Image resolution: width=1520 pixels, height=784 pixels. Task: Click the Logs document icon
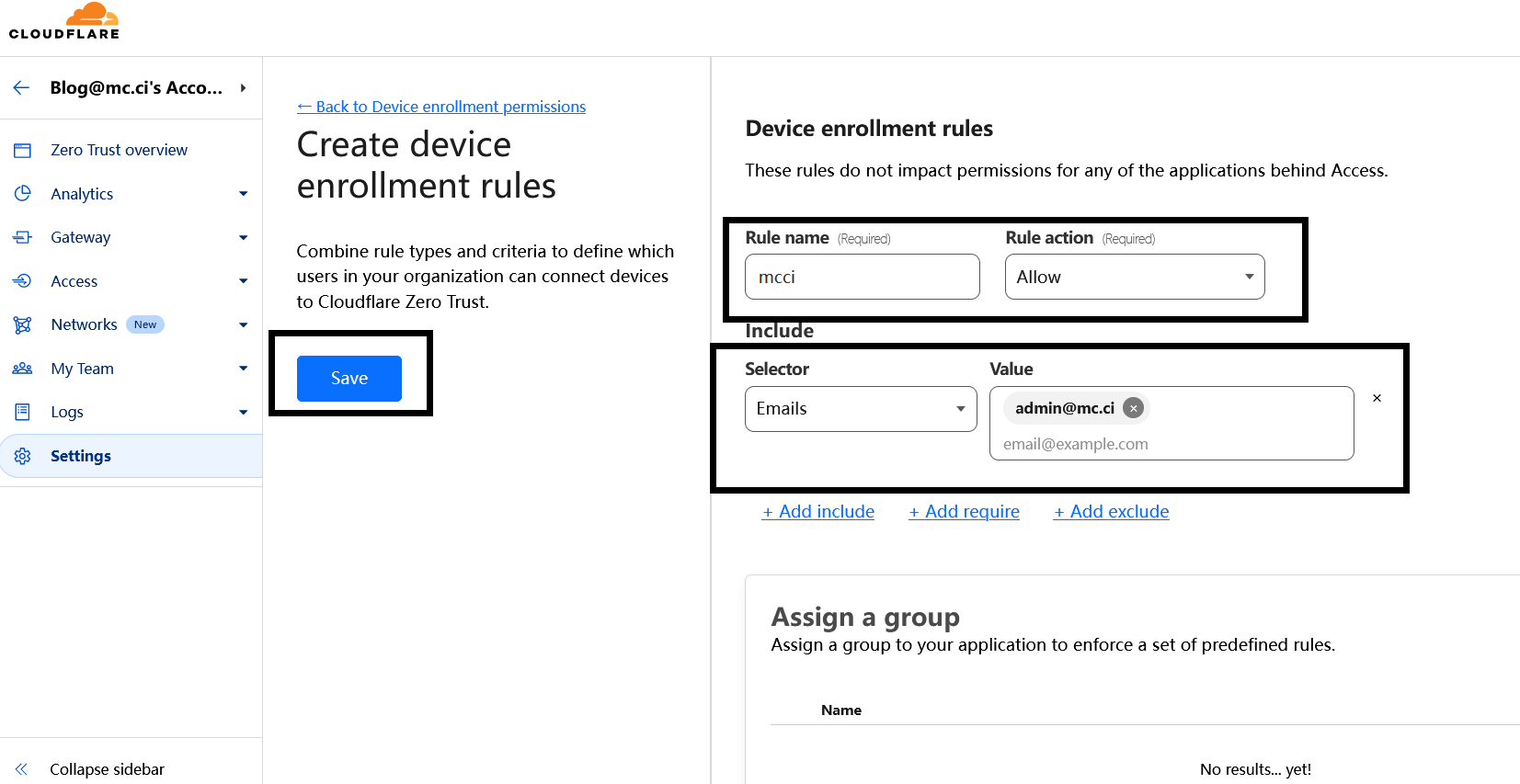(x=23, y=412)
